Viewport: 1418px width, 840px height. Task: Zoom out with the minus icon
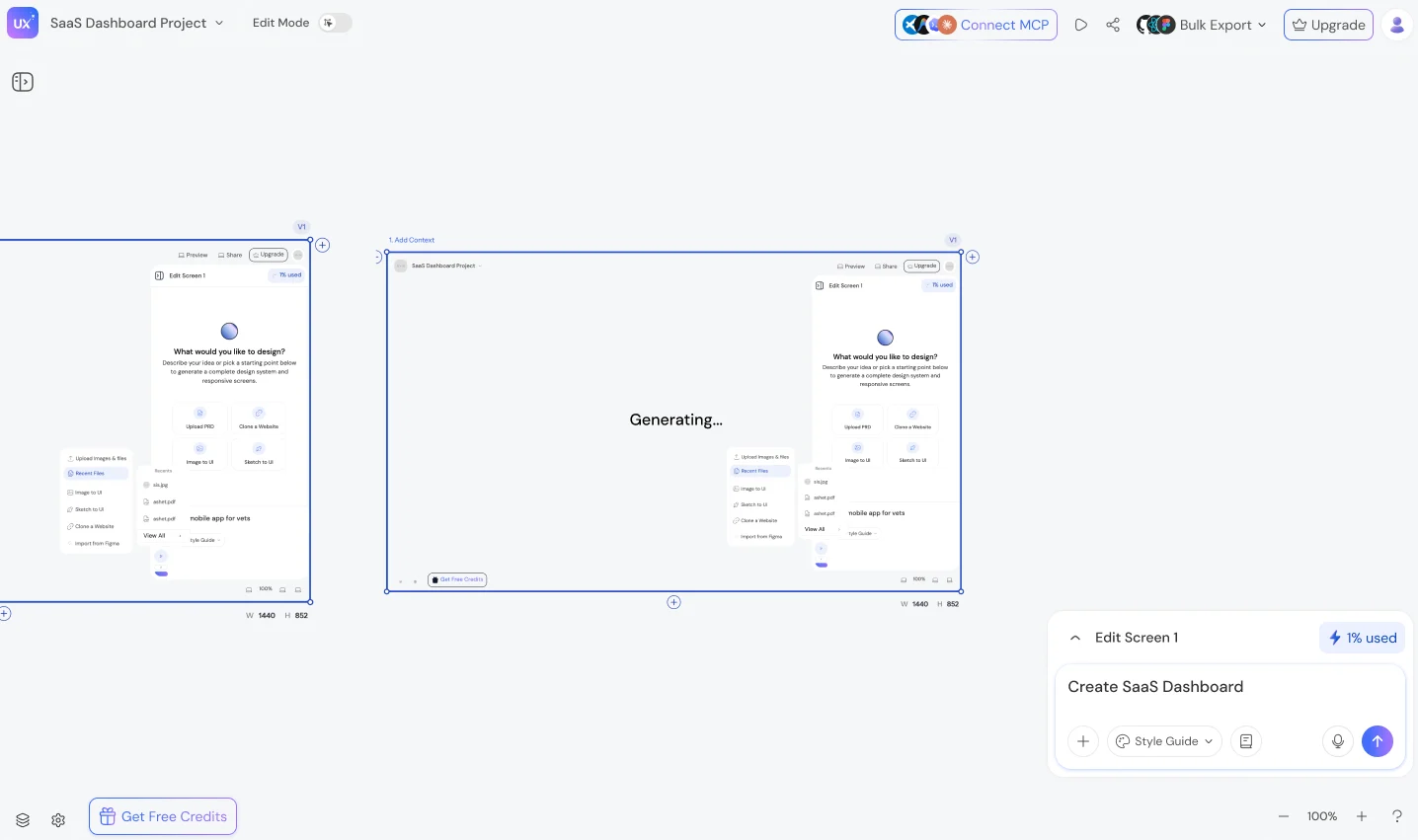1284,816
